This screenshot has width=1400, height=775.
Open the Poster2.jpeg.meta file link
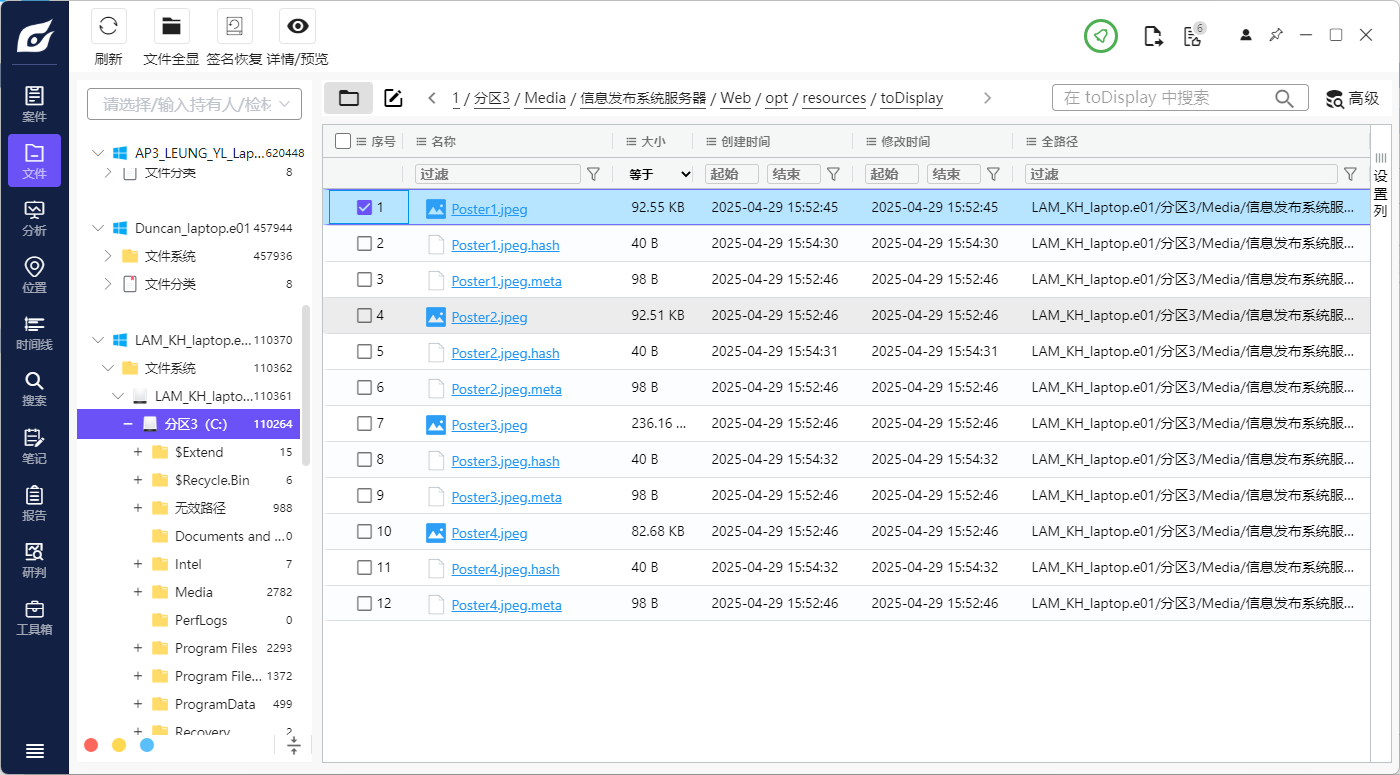pos(506,389)
